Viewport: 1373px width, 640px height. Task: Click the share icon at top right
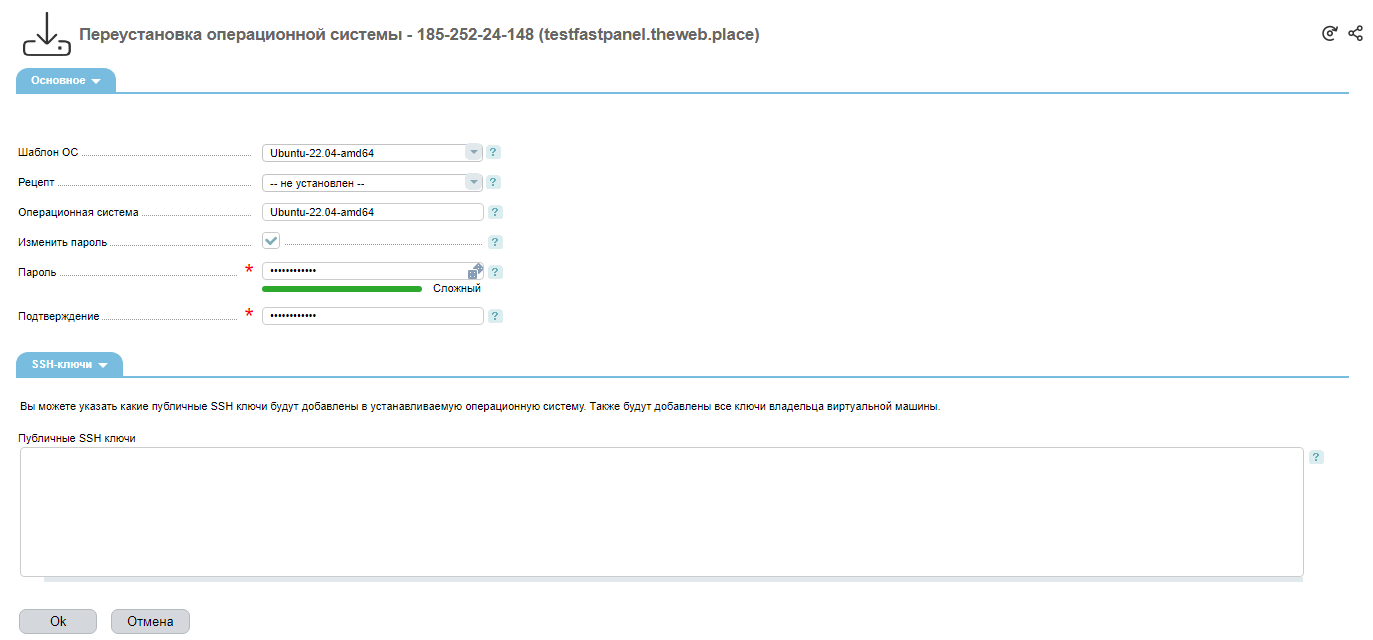coord(1356,34)
